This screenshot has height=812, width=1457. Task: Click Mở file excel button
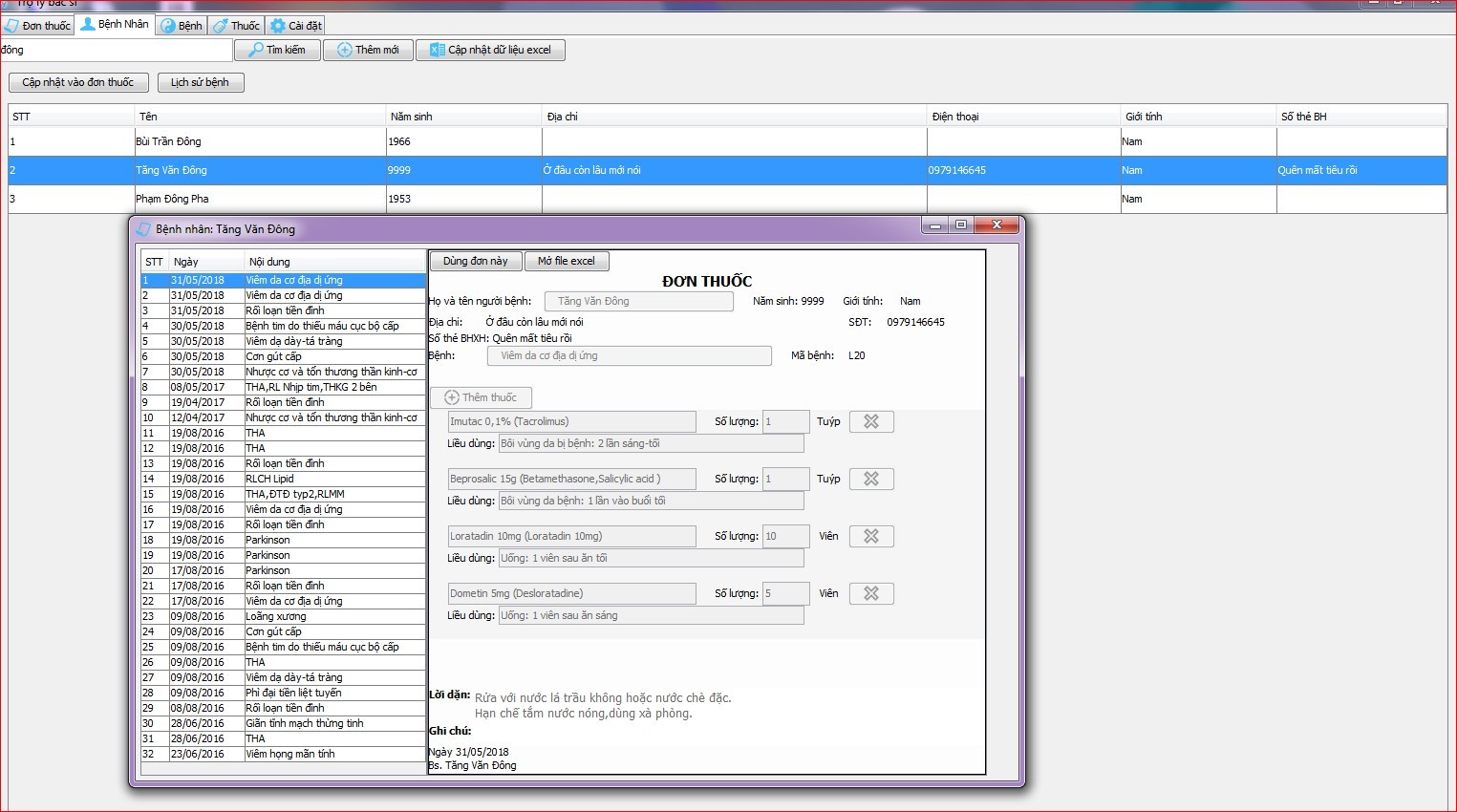(x=567, y=261)
